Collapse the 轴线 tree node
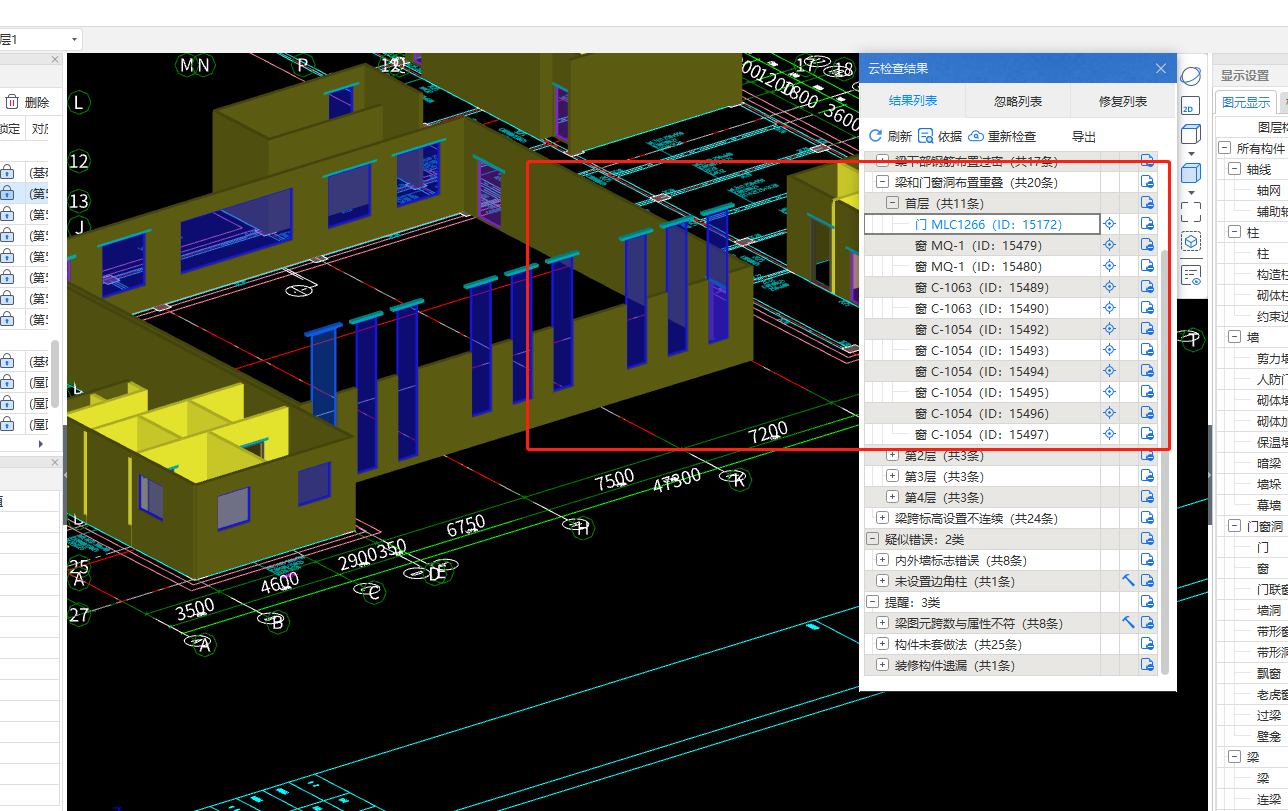Image resolution: width=1288 pixels, height=811 pixels. click(x=1236, y=169)
